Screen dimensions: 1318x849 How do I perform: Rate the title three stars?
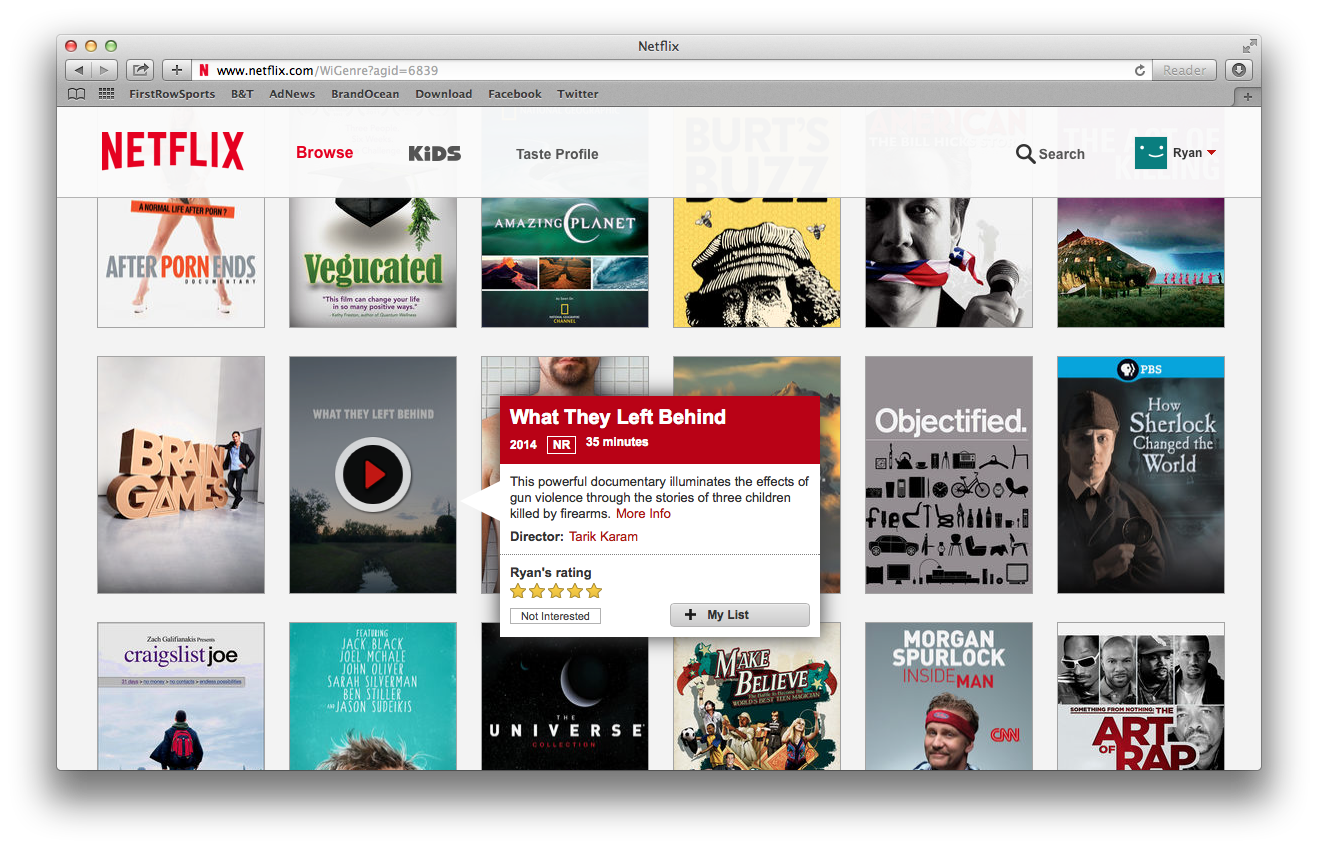pos(556,591)
